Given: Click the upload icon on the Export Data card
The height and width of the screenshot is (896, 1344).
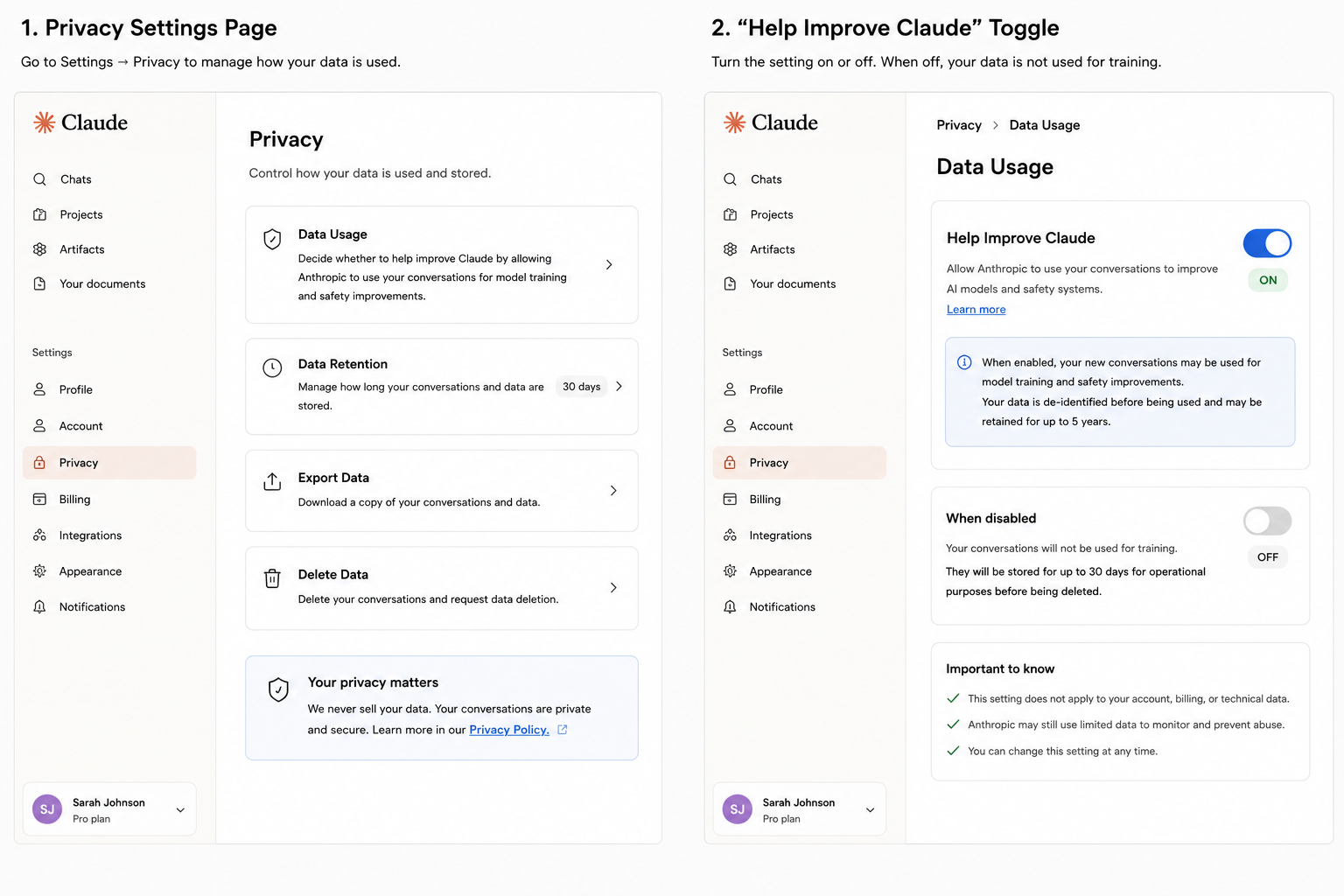Looking at the screenshot, I should (272, 481).
